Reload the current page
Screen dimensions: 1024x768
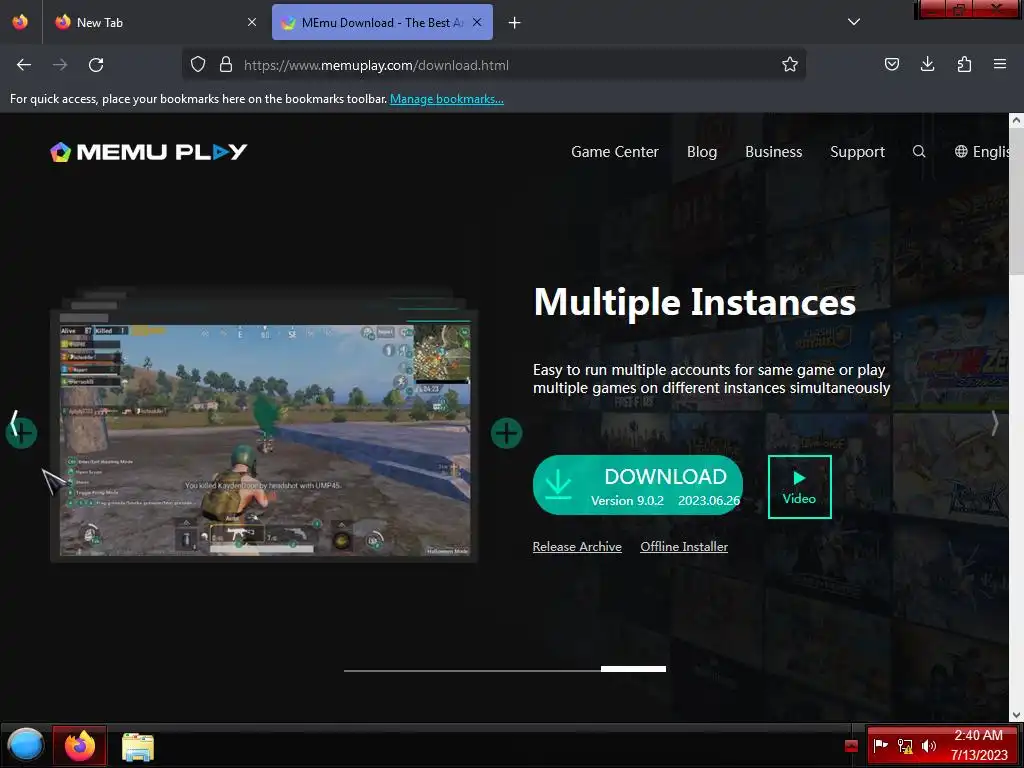(x=96, y=65)
